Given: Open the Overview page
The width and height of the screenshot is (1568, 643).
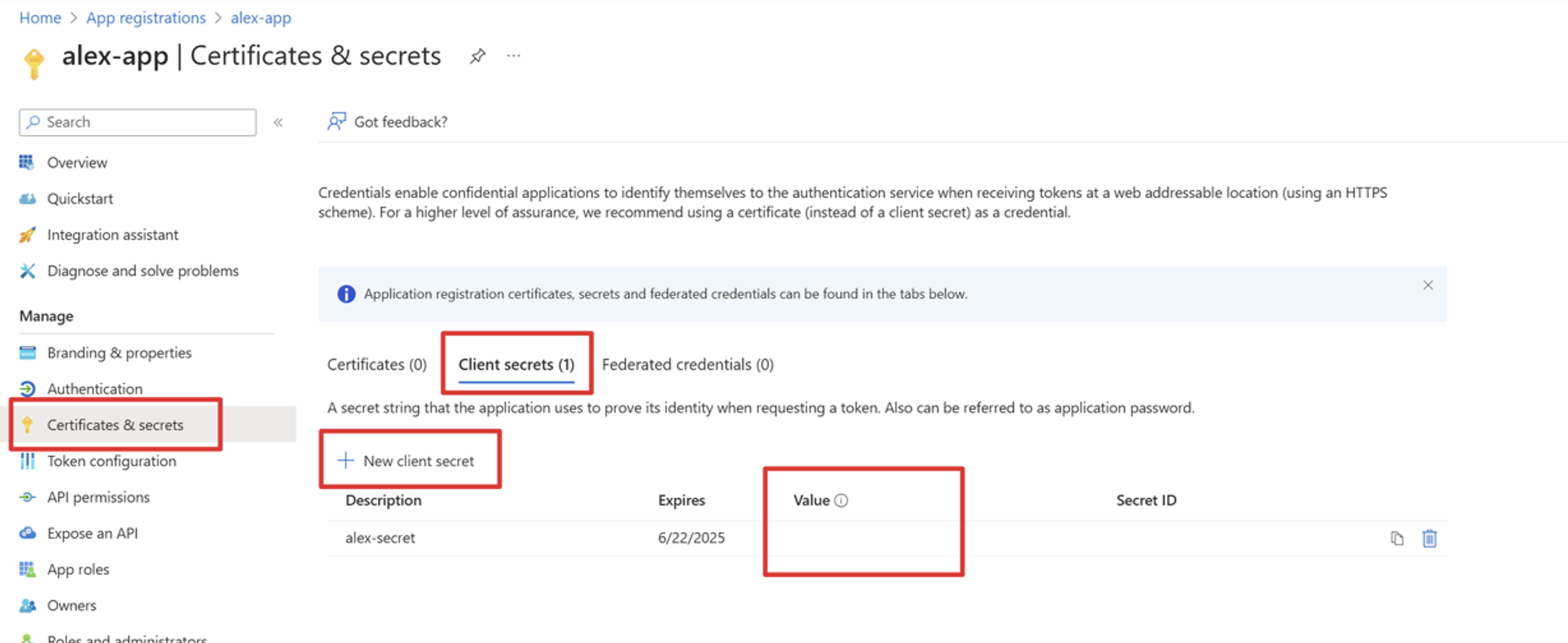Looking at the screenshot, I should [x=77, y=163].
